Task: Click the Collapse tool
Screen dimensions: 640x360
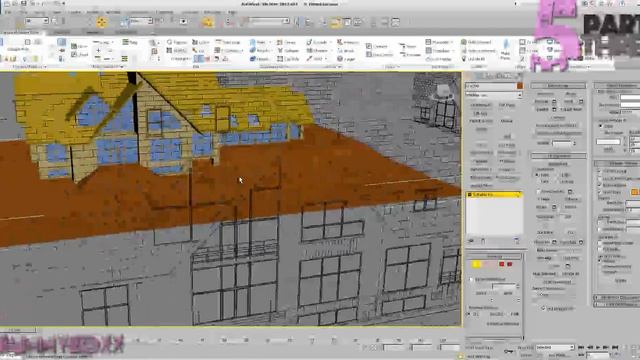Action: click(289, 51)
